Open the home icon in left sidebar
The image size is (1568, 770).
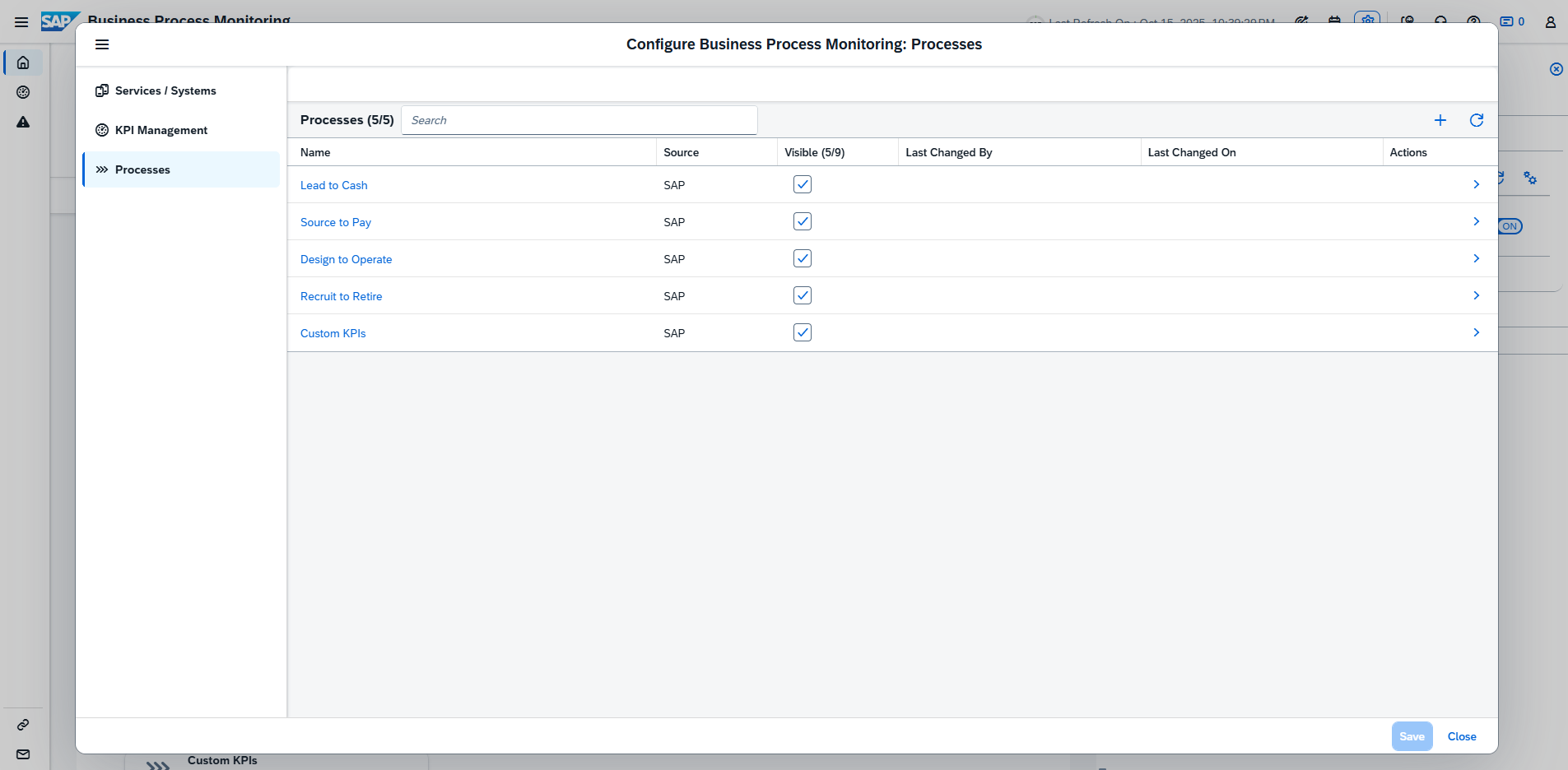pyautogui.click(x=23, y=63)
